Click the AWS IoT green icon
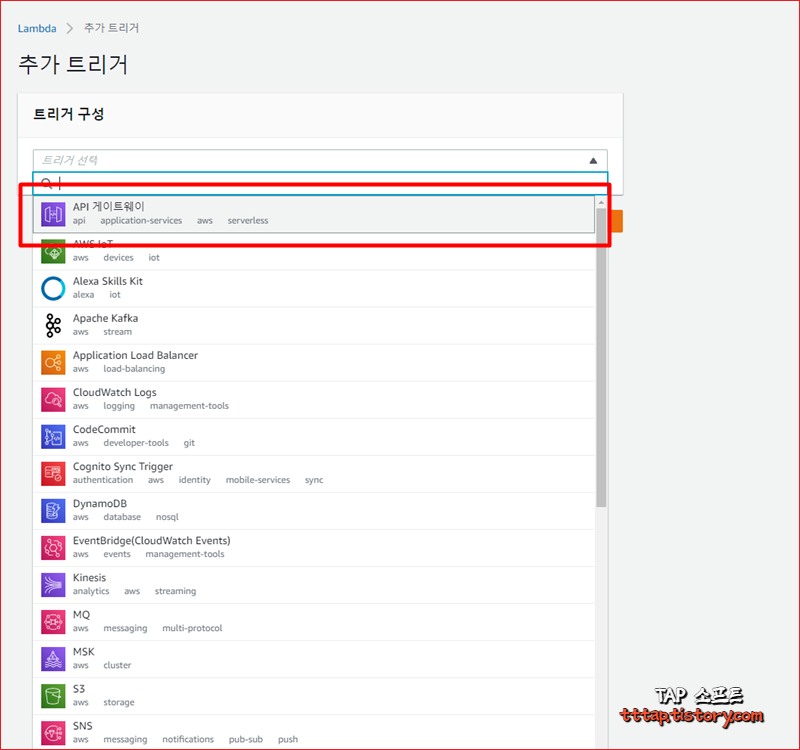This screenshot has height=750, width=800. point(53,252)
